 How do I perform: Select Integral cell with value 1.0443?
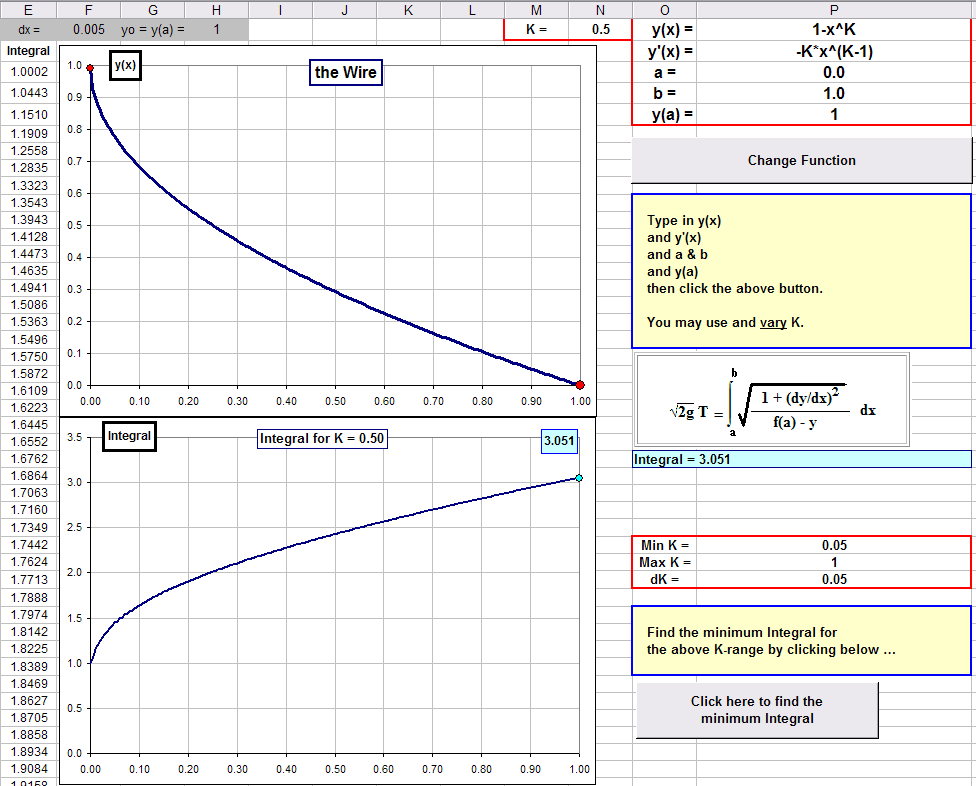pos(29,93)
